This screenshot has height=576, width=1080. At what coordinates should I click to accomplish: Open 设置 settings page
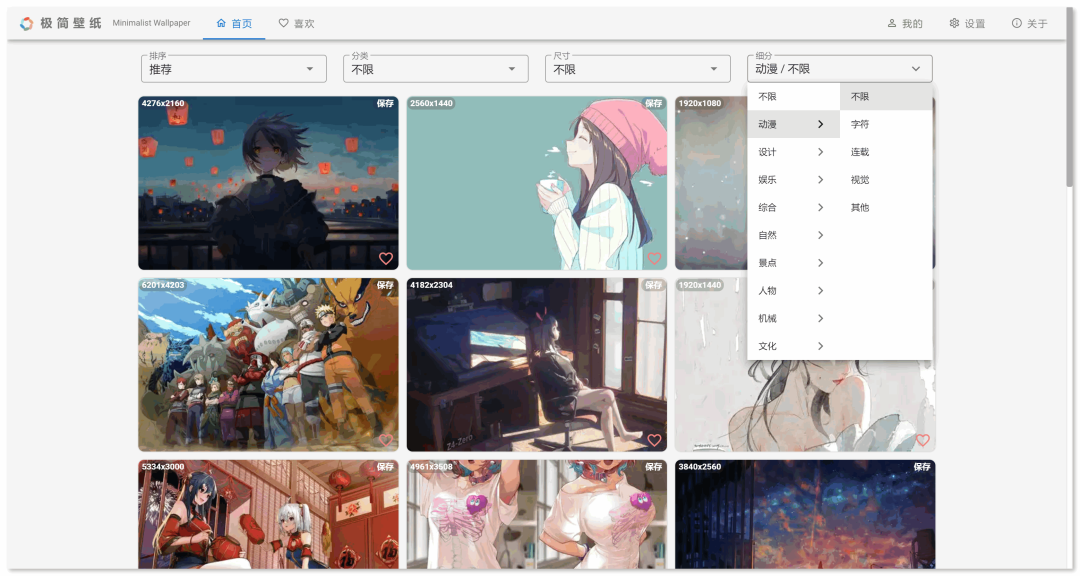(967, 23)
